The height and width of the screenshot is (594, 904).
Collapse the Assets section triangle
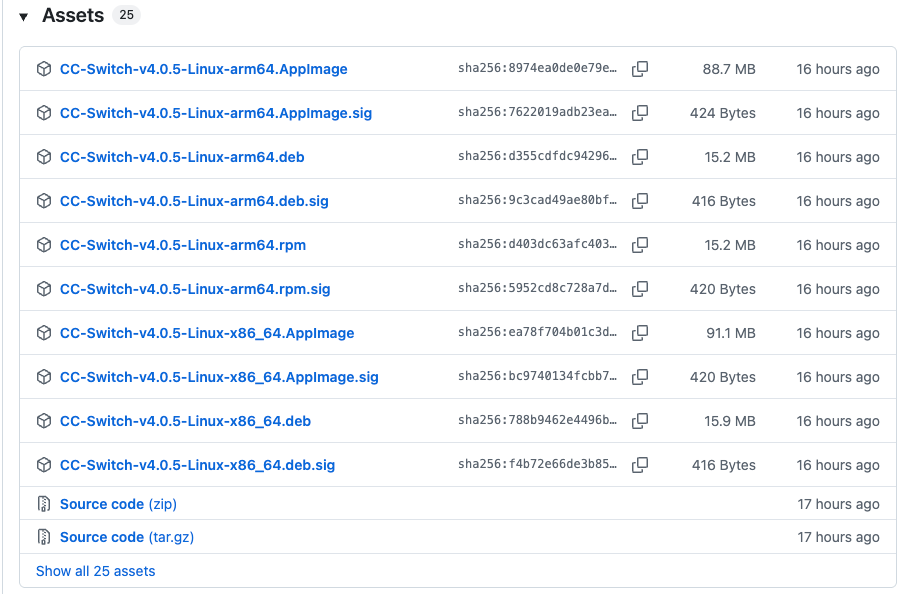pos(24,17)
